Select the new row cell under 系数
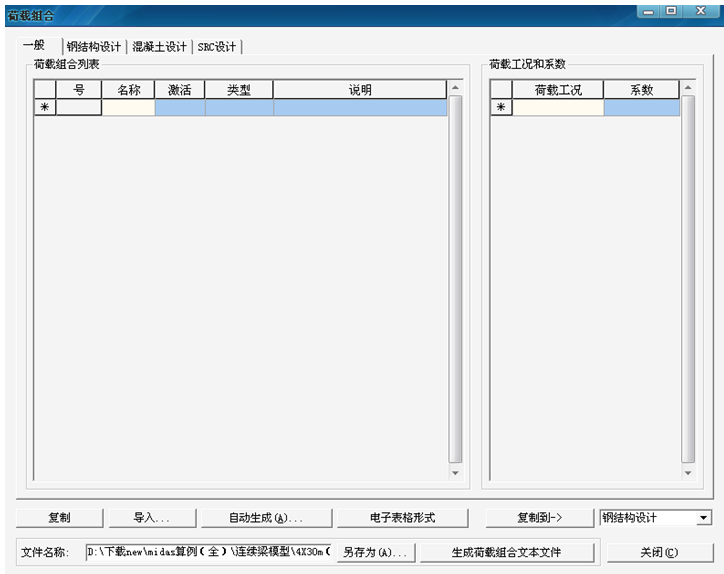This screenshot has height=574, width=724. (x=642, y=107)
